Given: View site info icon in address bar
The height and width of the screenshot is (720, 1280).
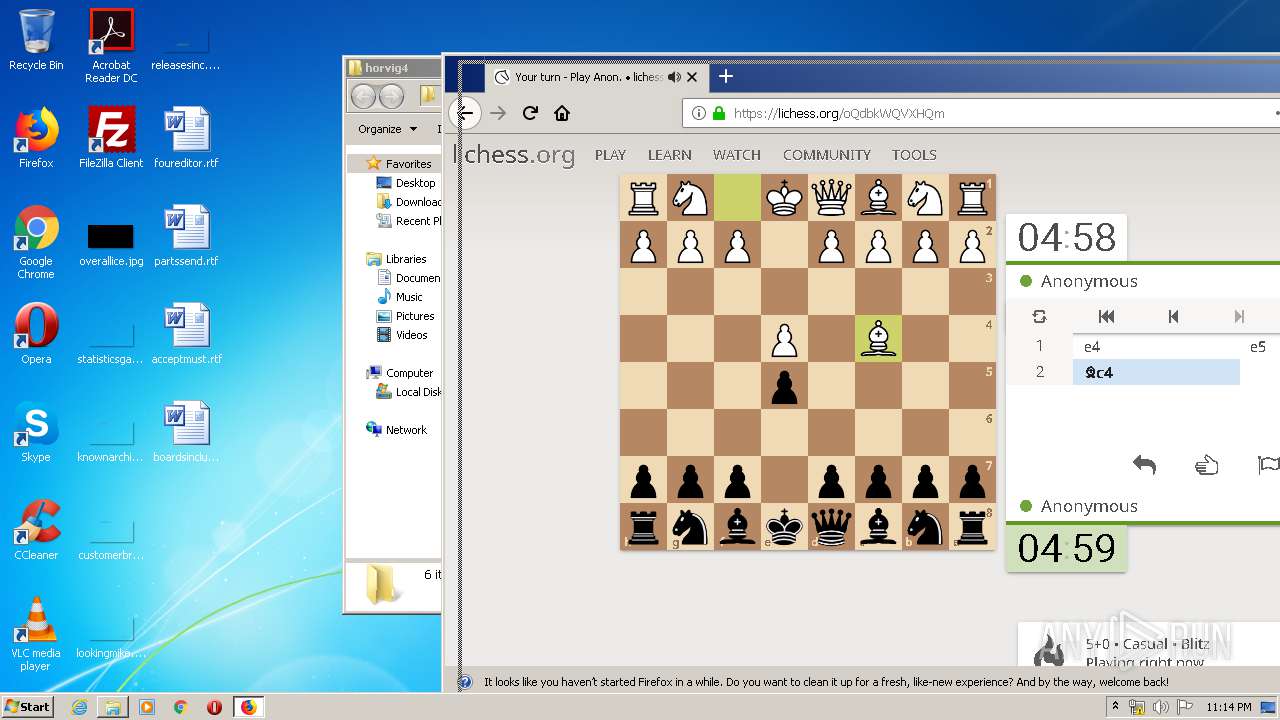Looking at the screenshot, I should click(x=699, y=113).
